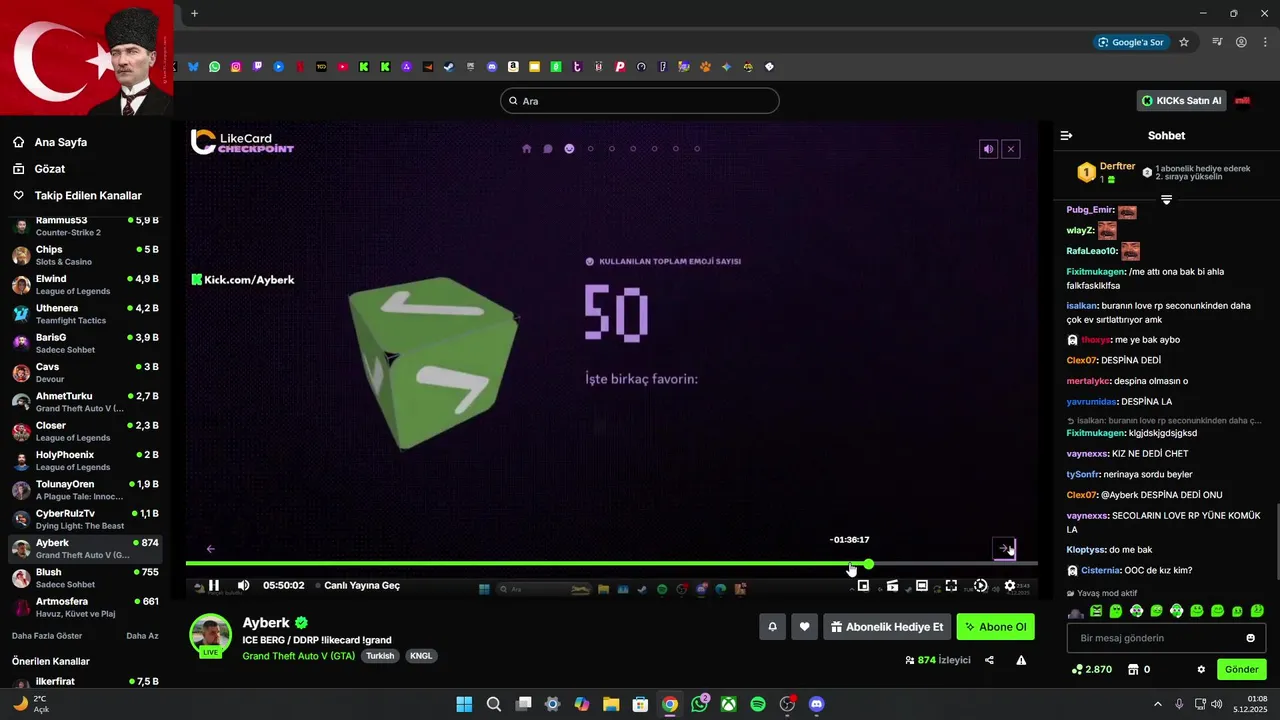Click Google'a Sor in address bar
The height and width of the screenshot is (720, 1280).
click(1130, 42)
